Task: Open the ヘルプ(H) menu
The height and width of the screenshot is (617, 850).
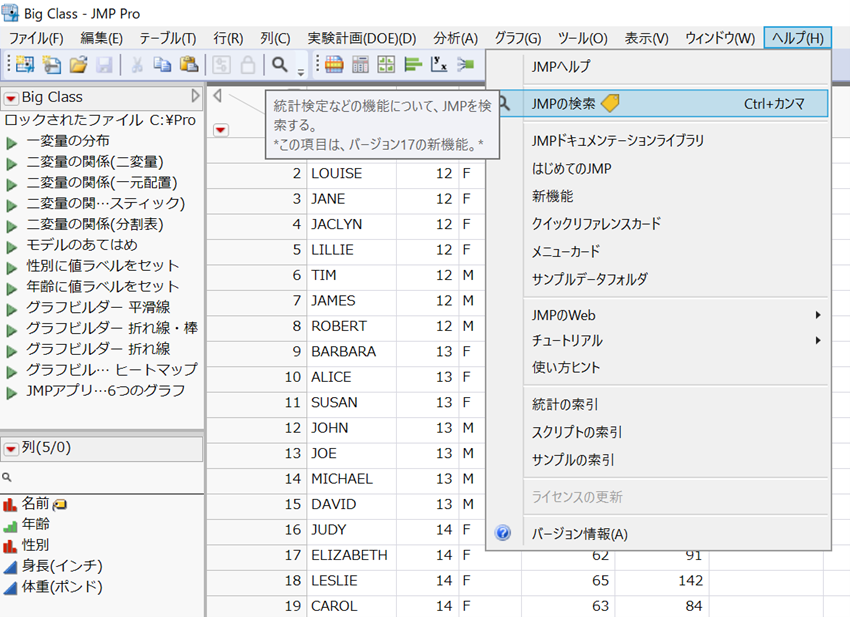Action: click(x=797, y=38)
